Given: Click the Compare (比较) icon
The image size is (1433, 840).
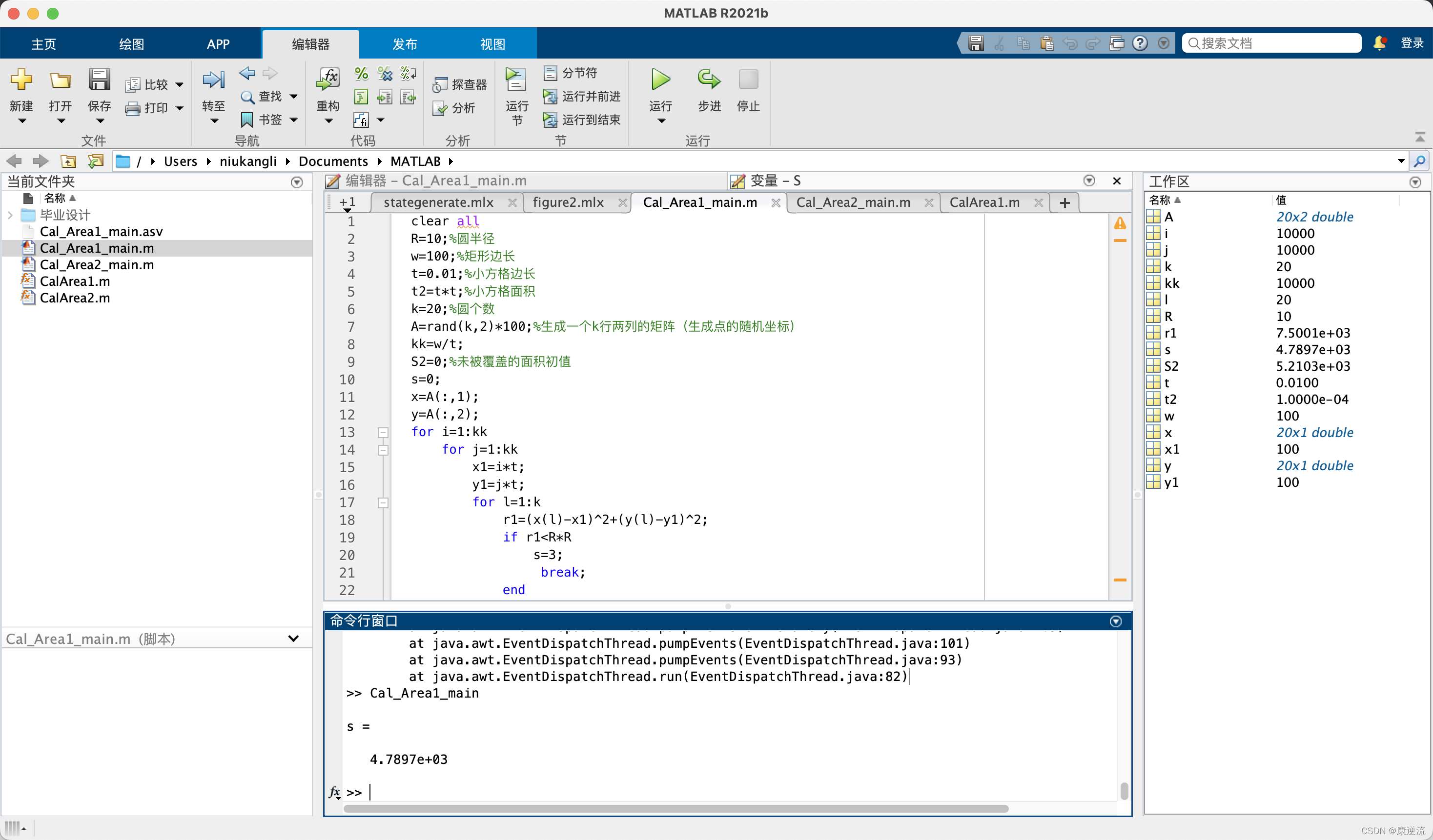Looking at the screenshot, I should [132, 85].
